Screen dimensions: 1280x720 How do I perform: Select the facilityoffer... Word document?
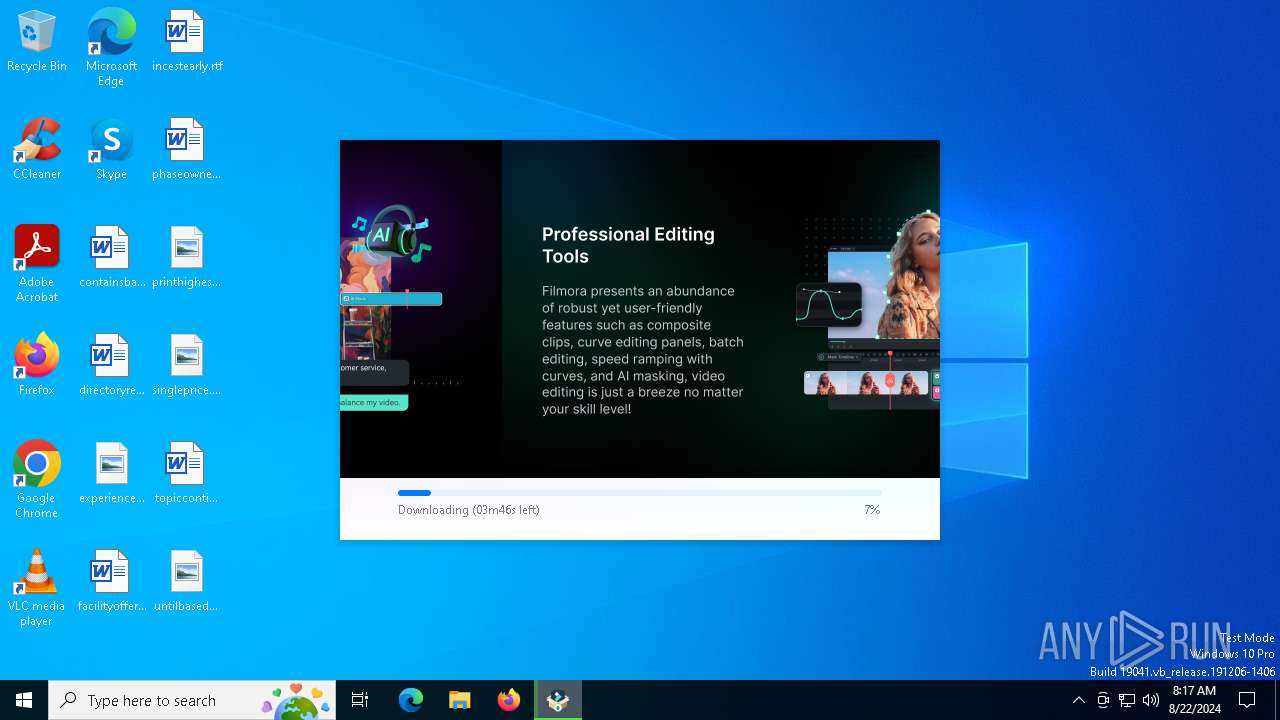pyautogui.click(x=112, y=582)
